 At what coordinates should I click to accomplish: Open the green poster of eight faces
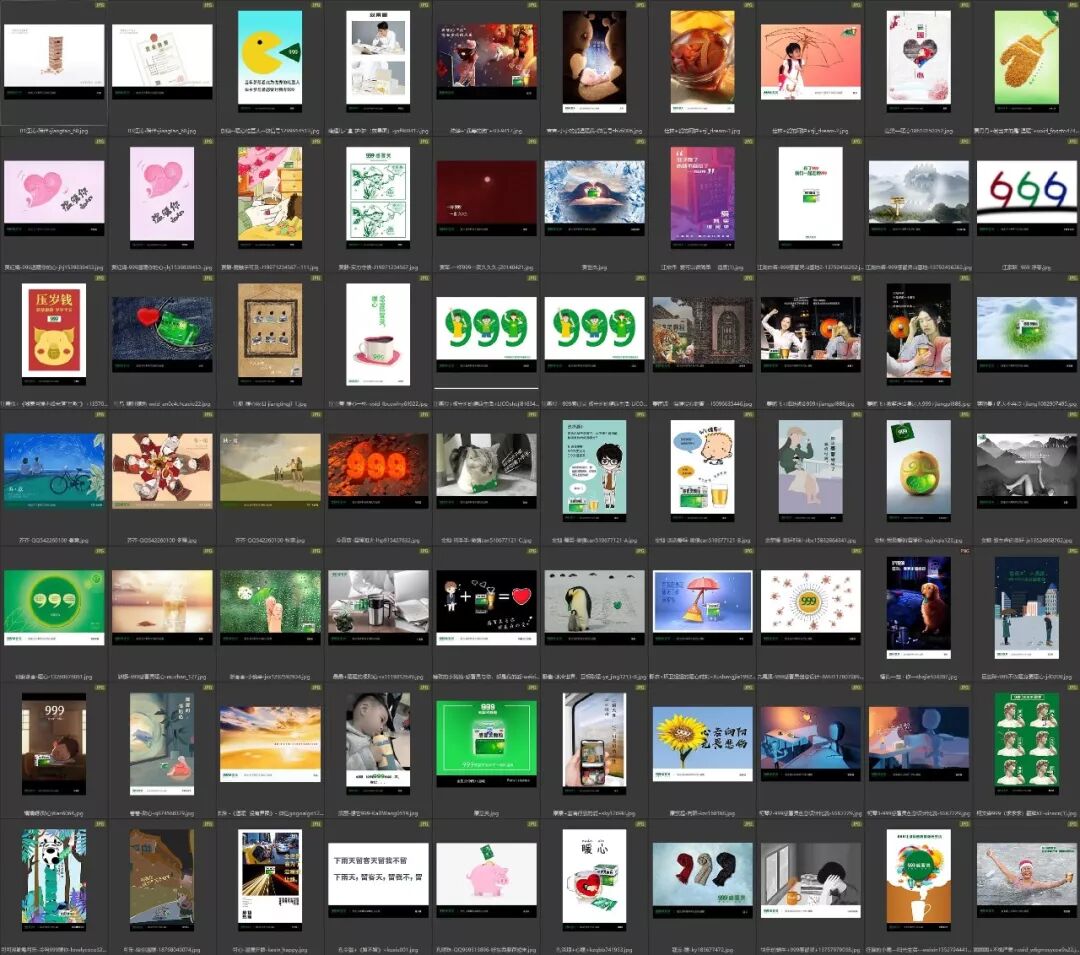(x=1027, y=744)
